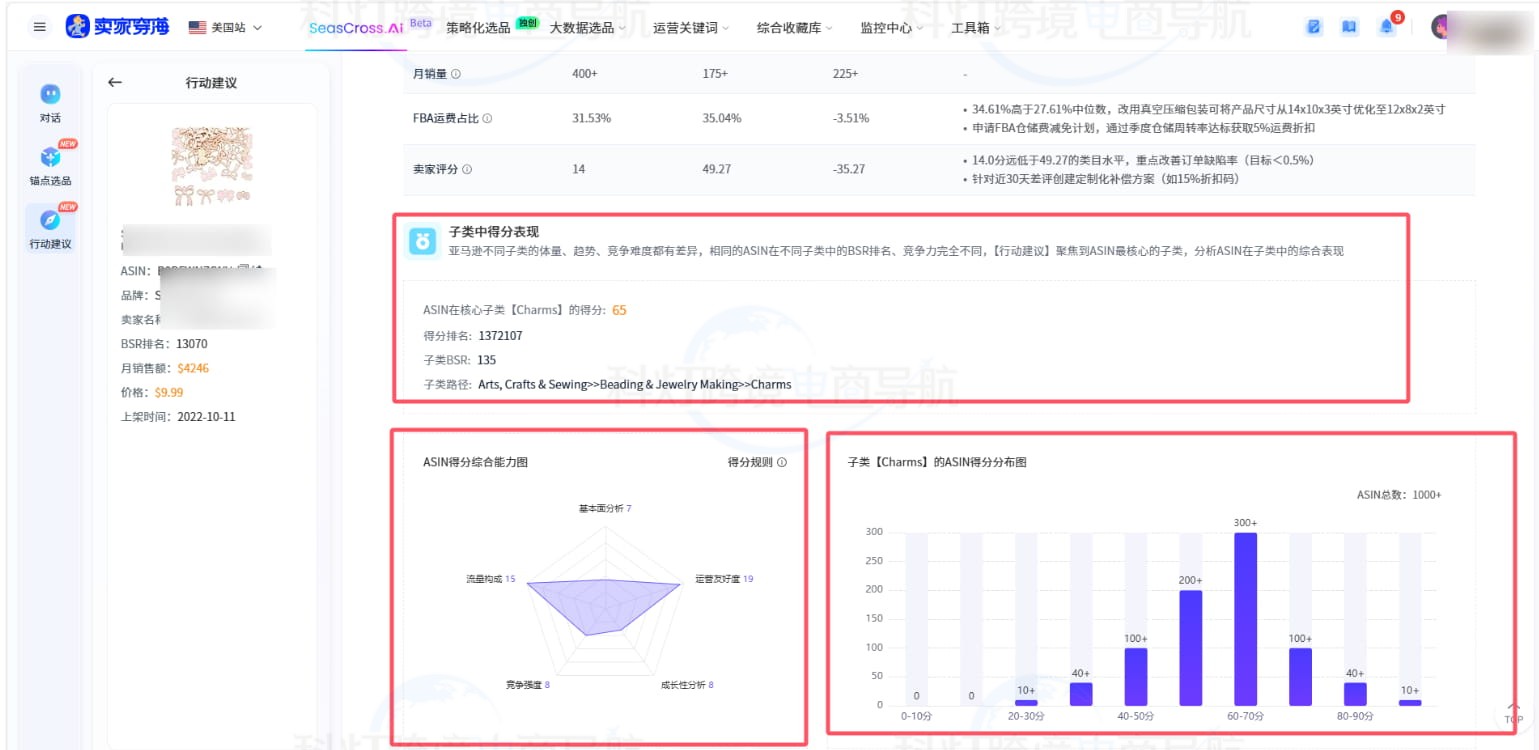Select 行动建议 compass icon in sidebar
The image size is (1539, 750).
coord(50,220)
